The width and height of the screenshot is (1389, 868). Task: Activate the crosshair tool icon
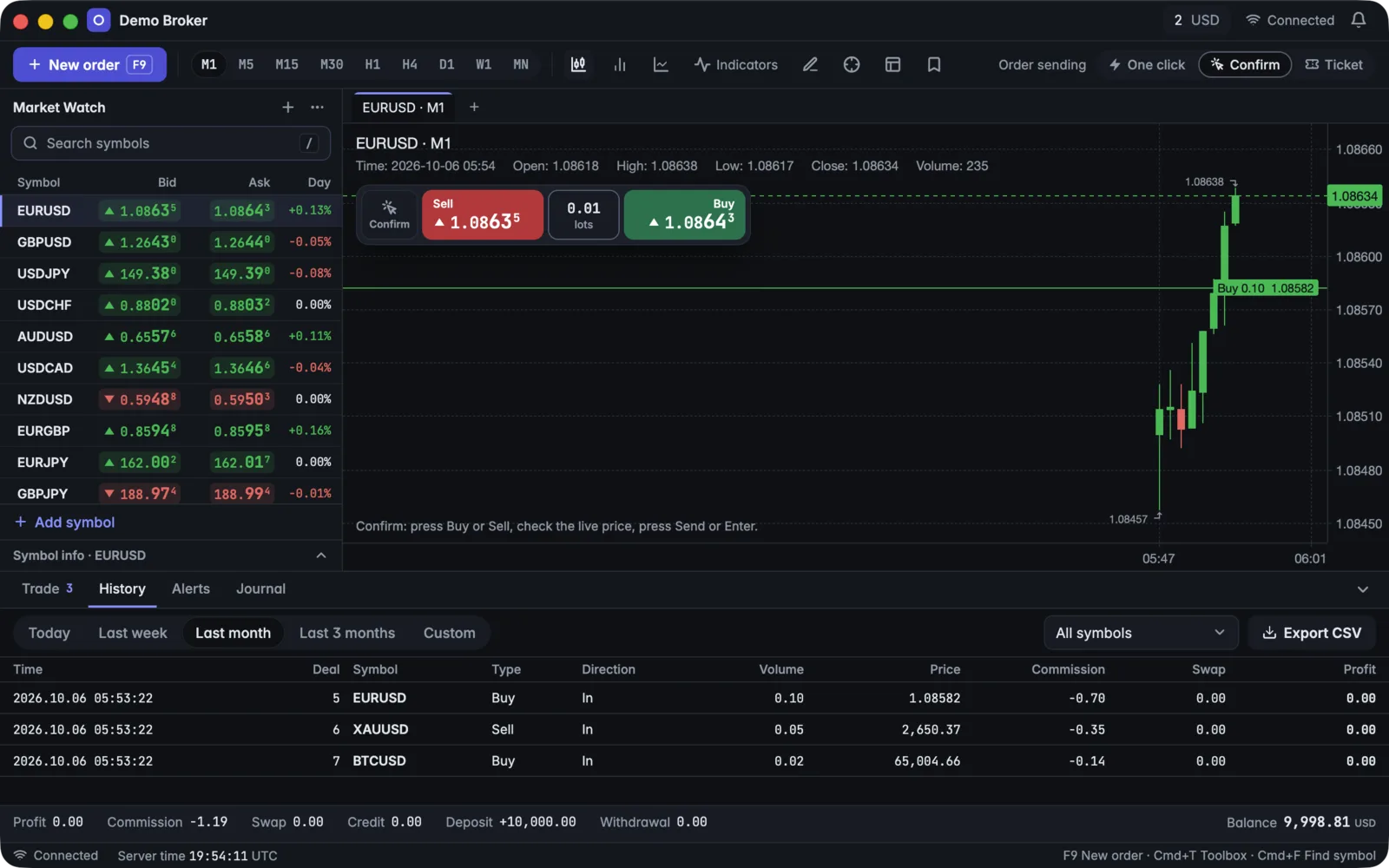tap(852, 64)
